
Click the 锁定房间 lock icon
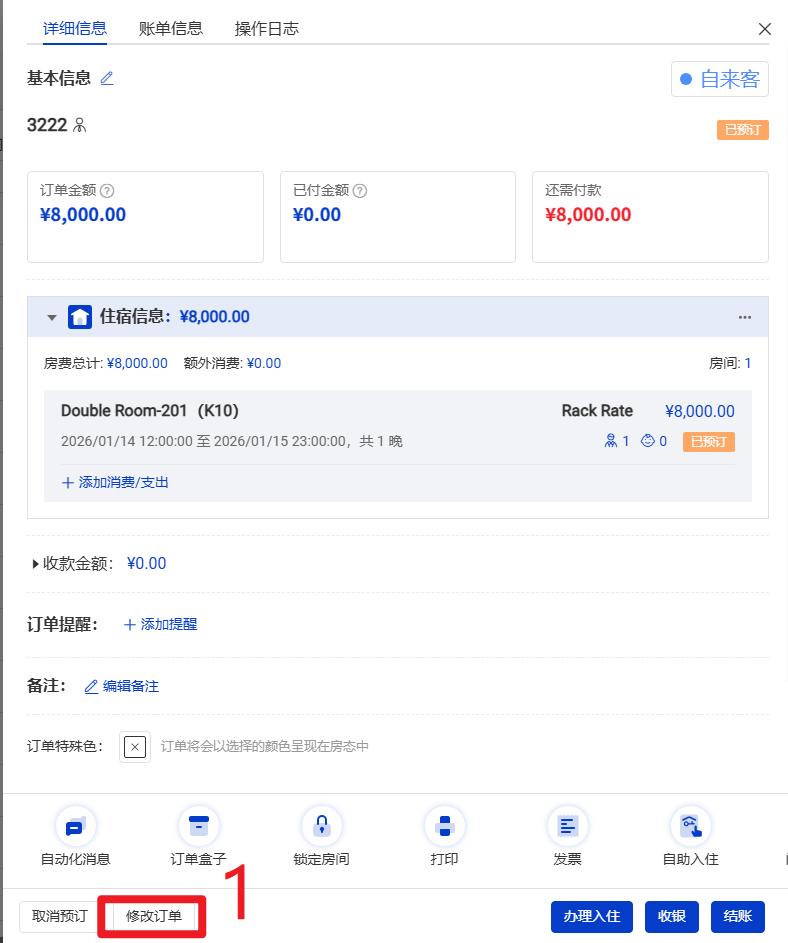321,827
